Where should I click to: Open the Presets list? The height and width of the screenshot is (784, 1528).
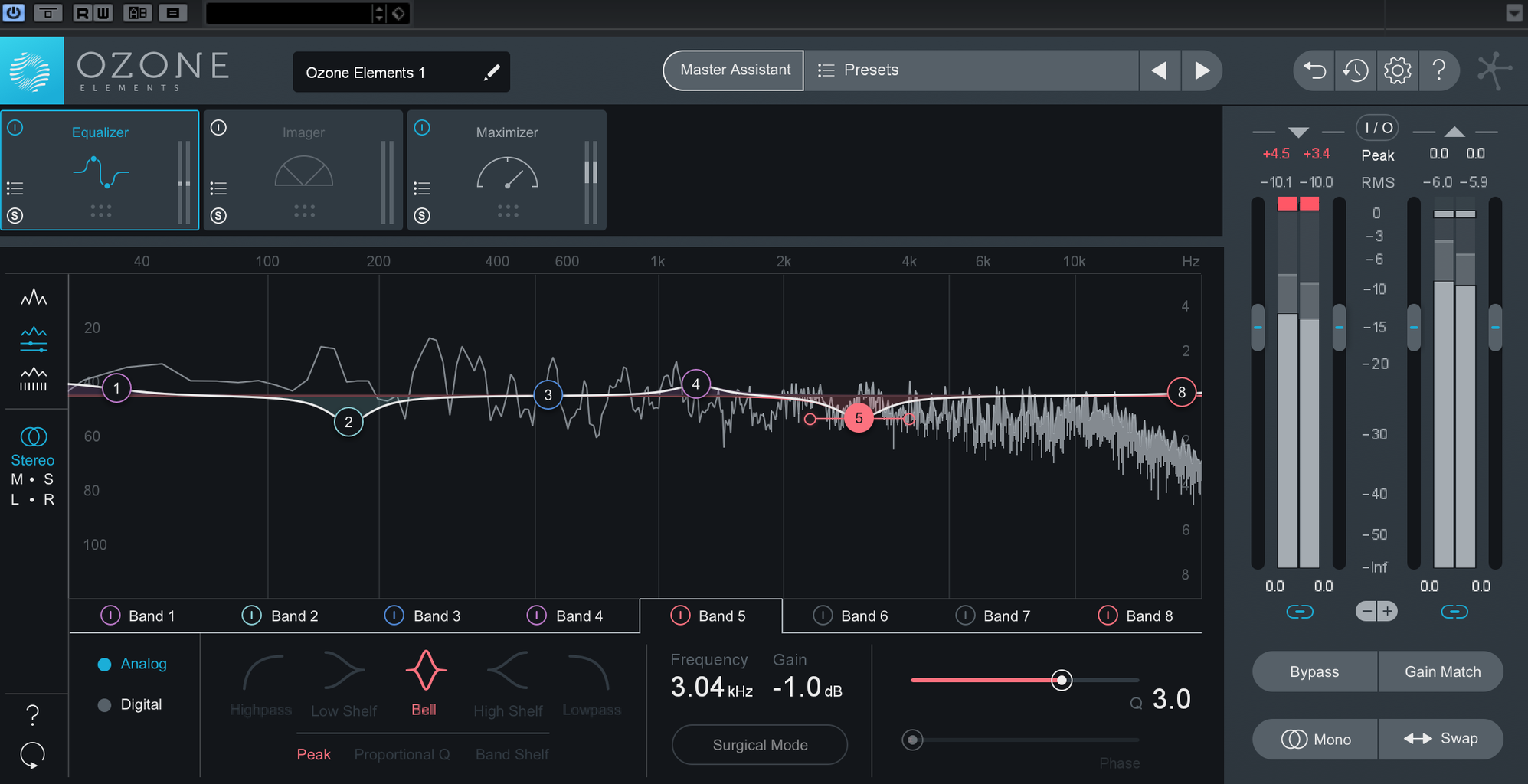coord(971,70)
